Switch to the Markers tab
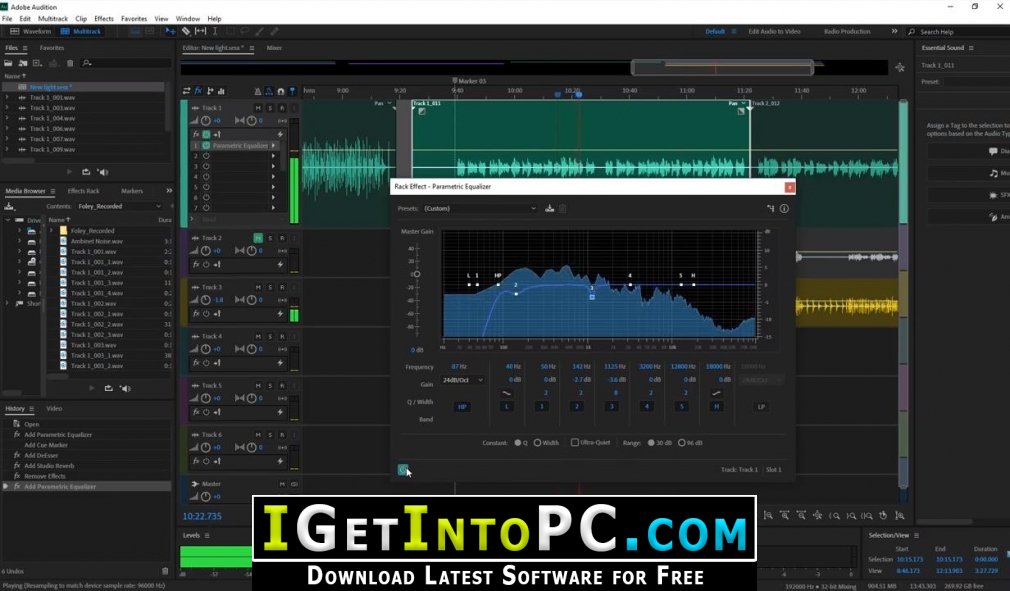Screen dimensions: 1010x591 132,191
